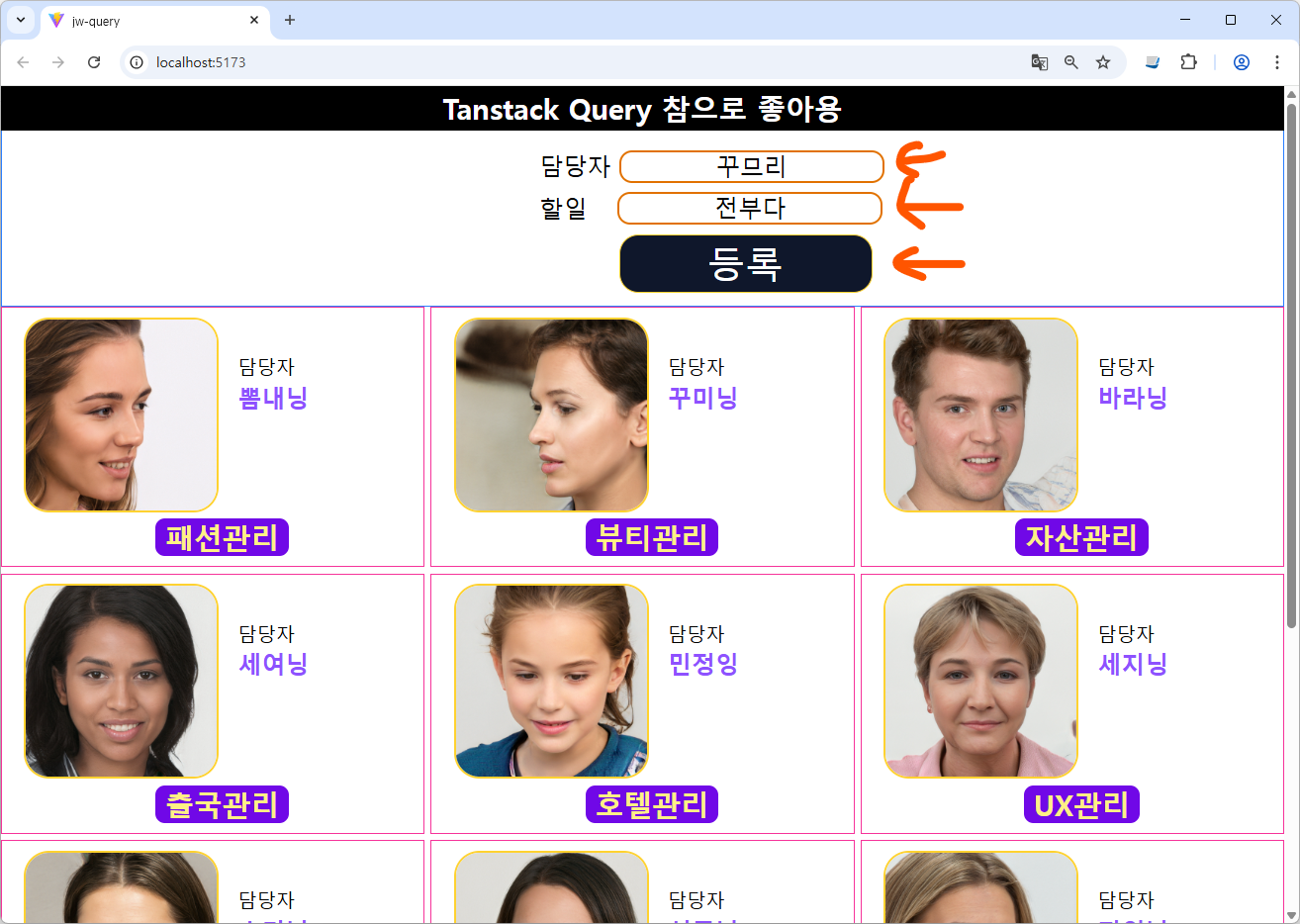Click the browser forward arrow
1300x924 pixels.
(58, 62)
